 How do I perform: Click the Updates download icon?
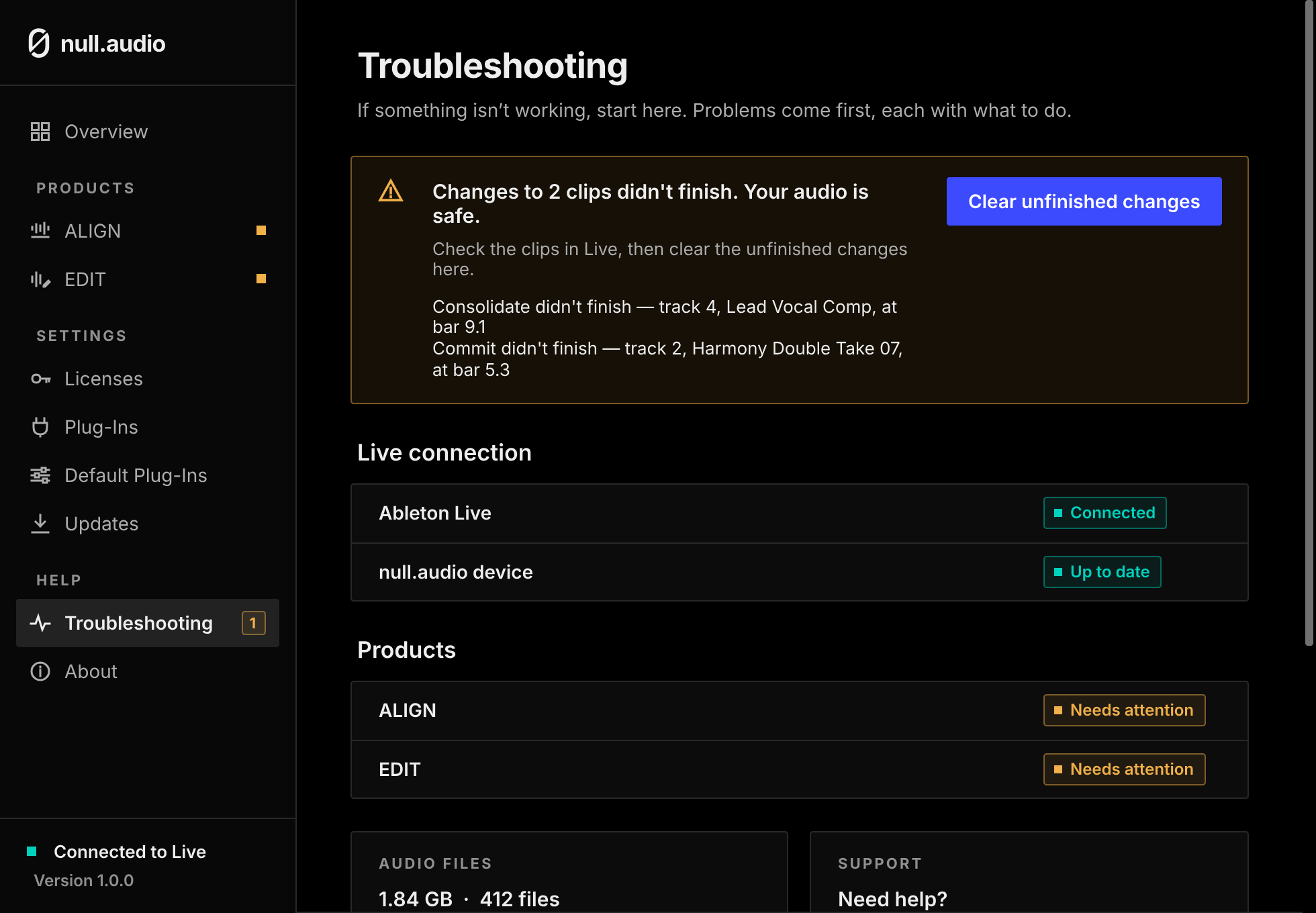click(40, 524)
